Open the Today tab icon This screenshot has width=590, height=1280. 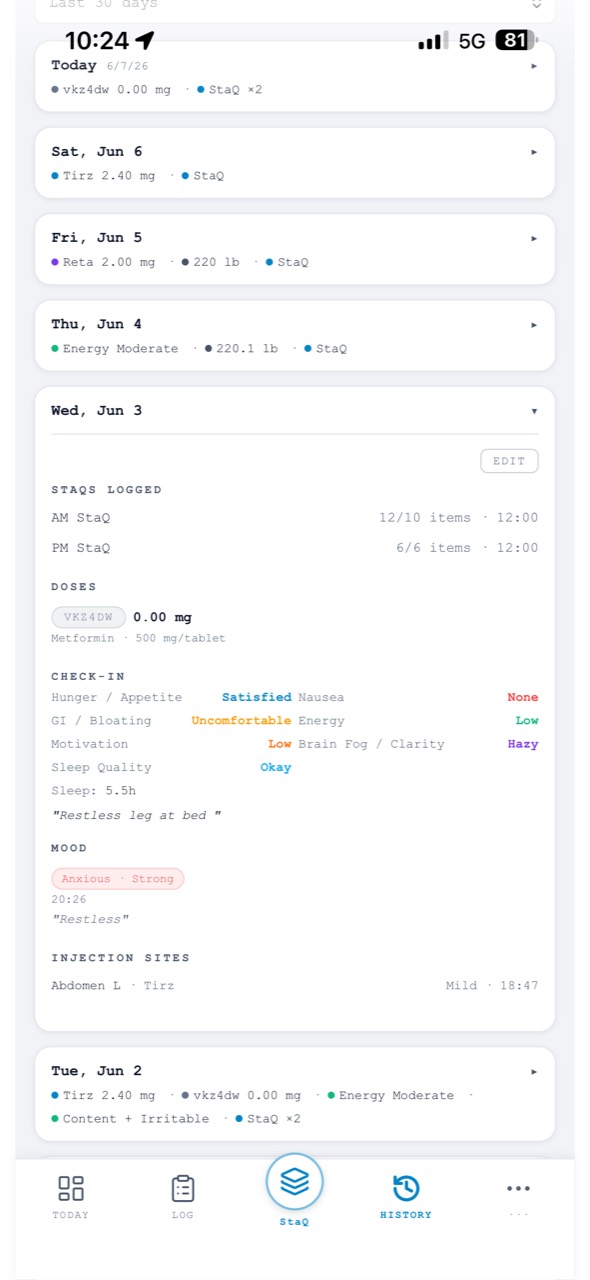click(x=71, y=1188)
